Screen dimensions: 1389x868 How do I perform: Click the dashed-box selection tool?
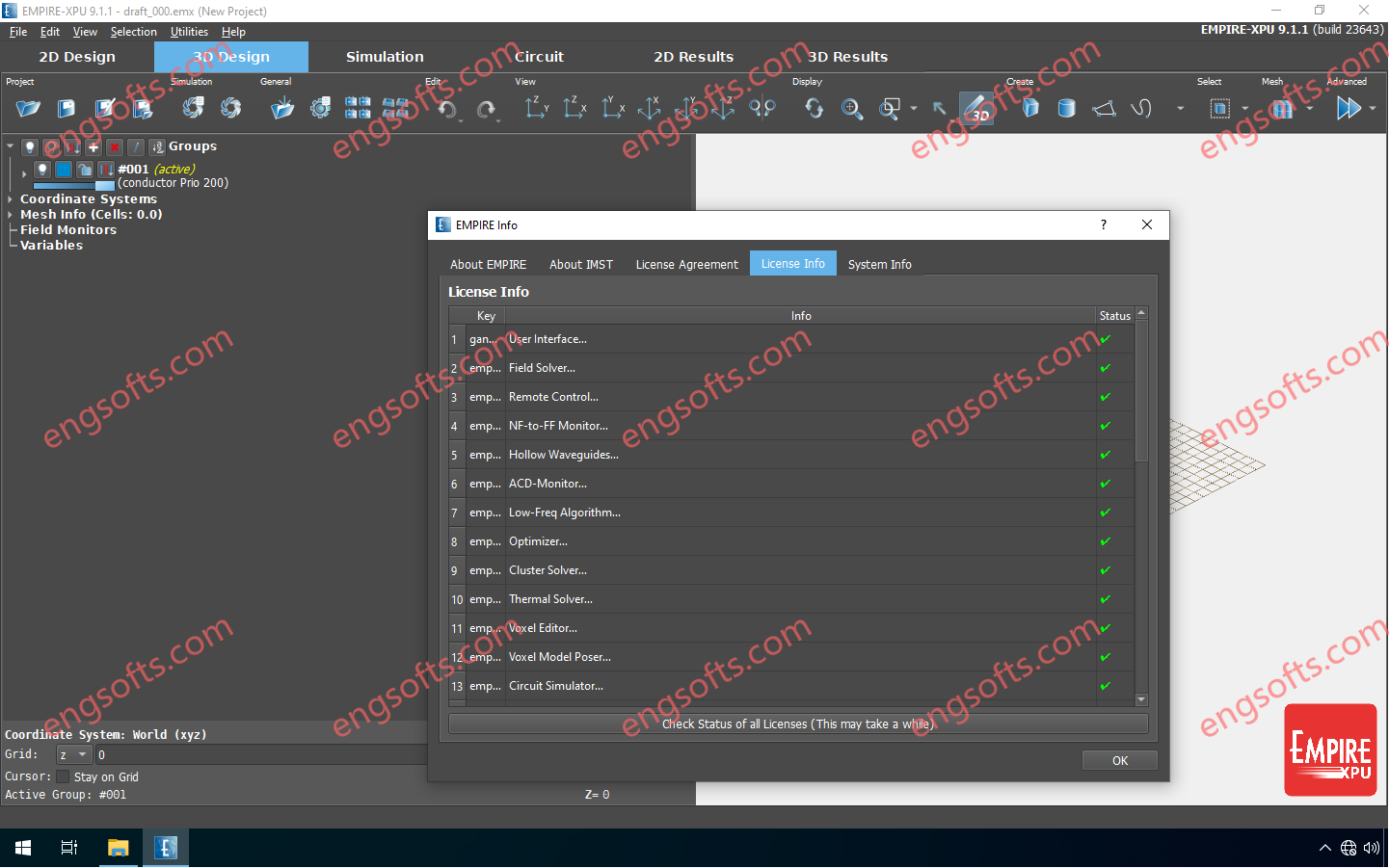coord(1220,109)
